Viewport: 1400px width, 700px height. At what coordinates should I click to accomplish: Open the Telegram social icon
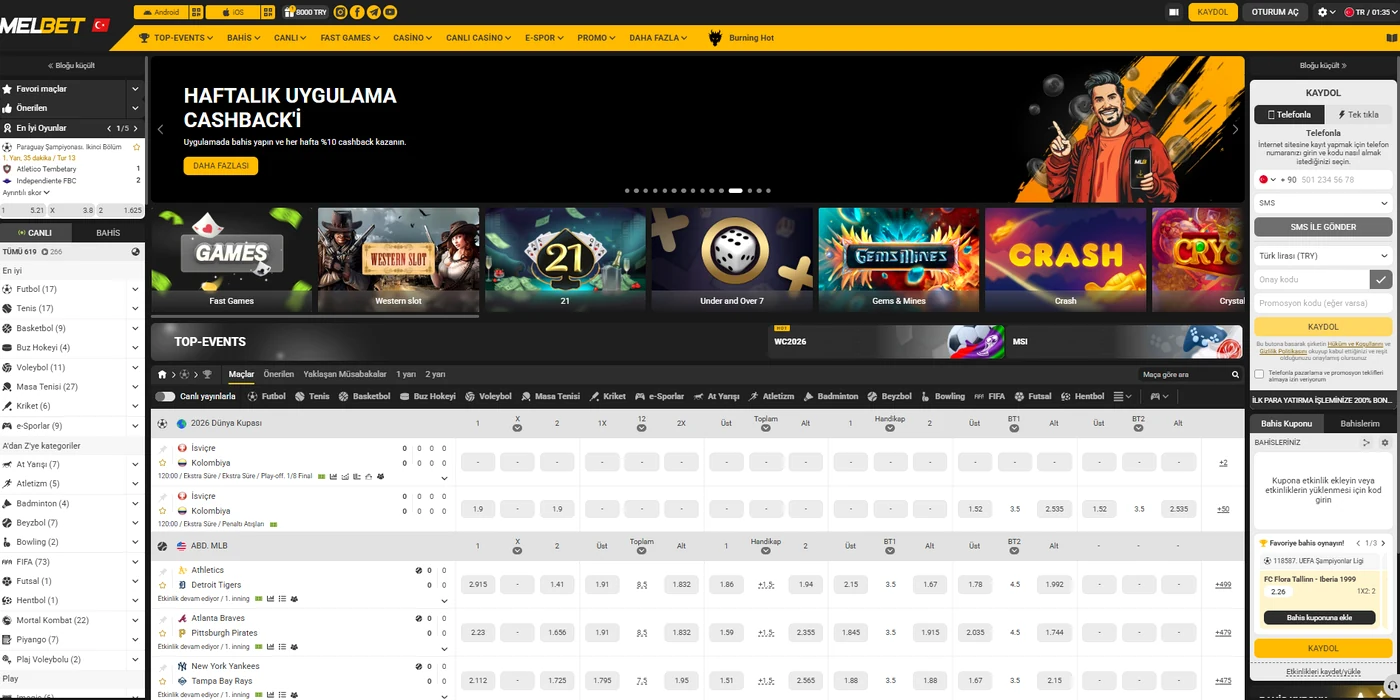point(373,12)
